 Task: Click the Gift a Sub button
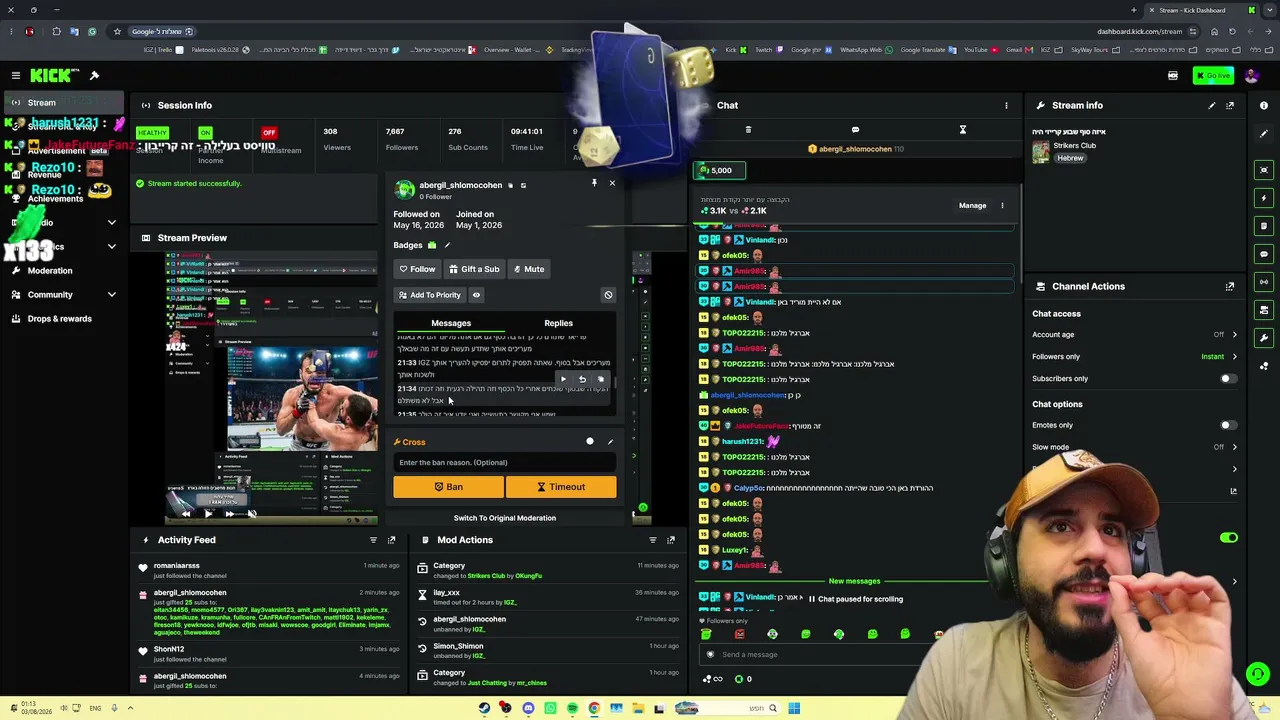click(x=474, y=269)
